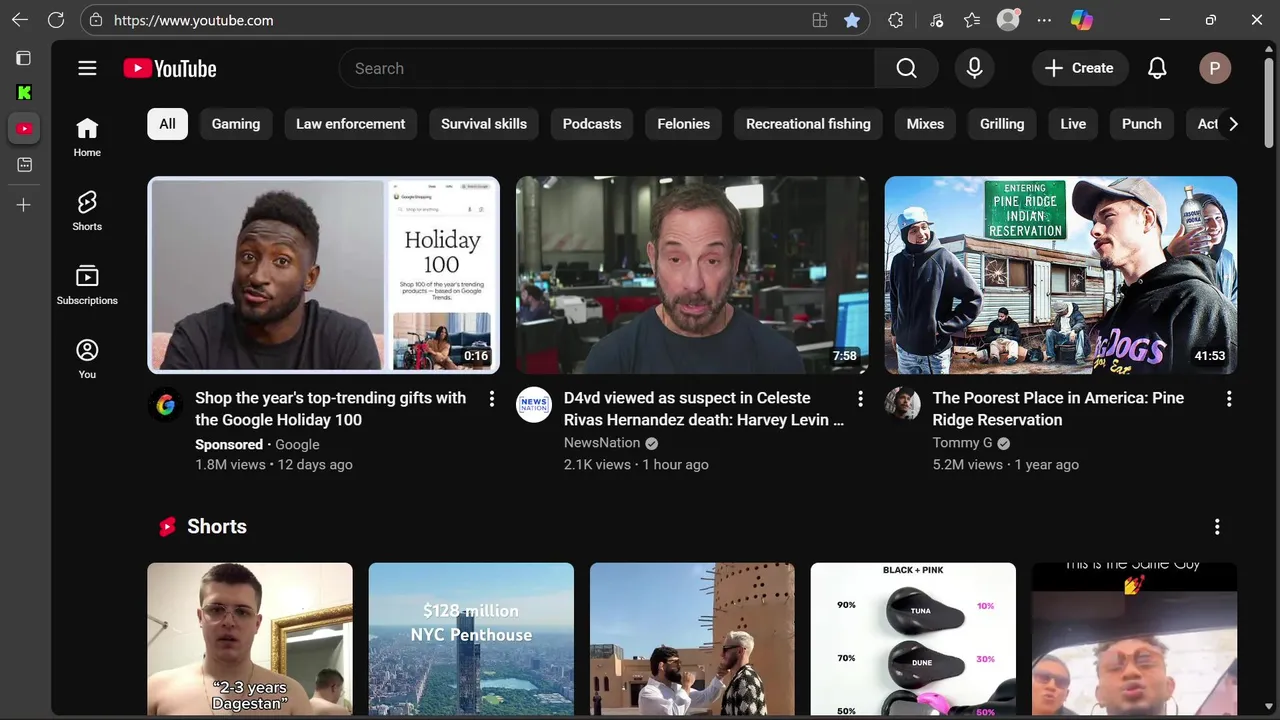The height and width of the screenshot is (720, 1280).
Task: Select the Felonies chip
Action: [684, 124]
